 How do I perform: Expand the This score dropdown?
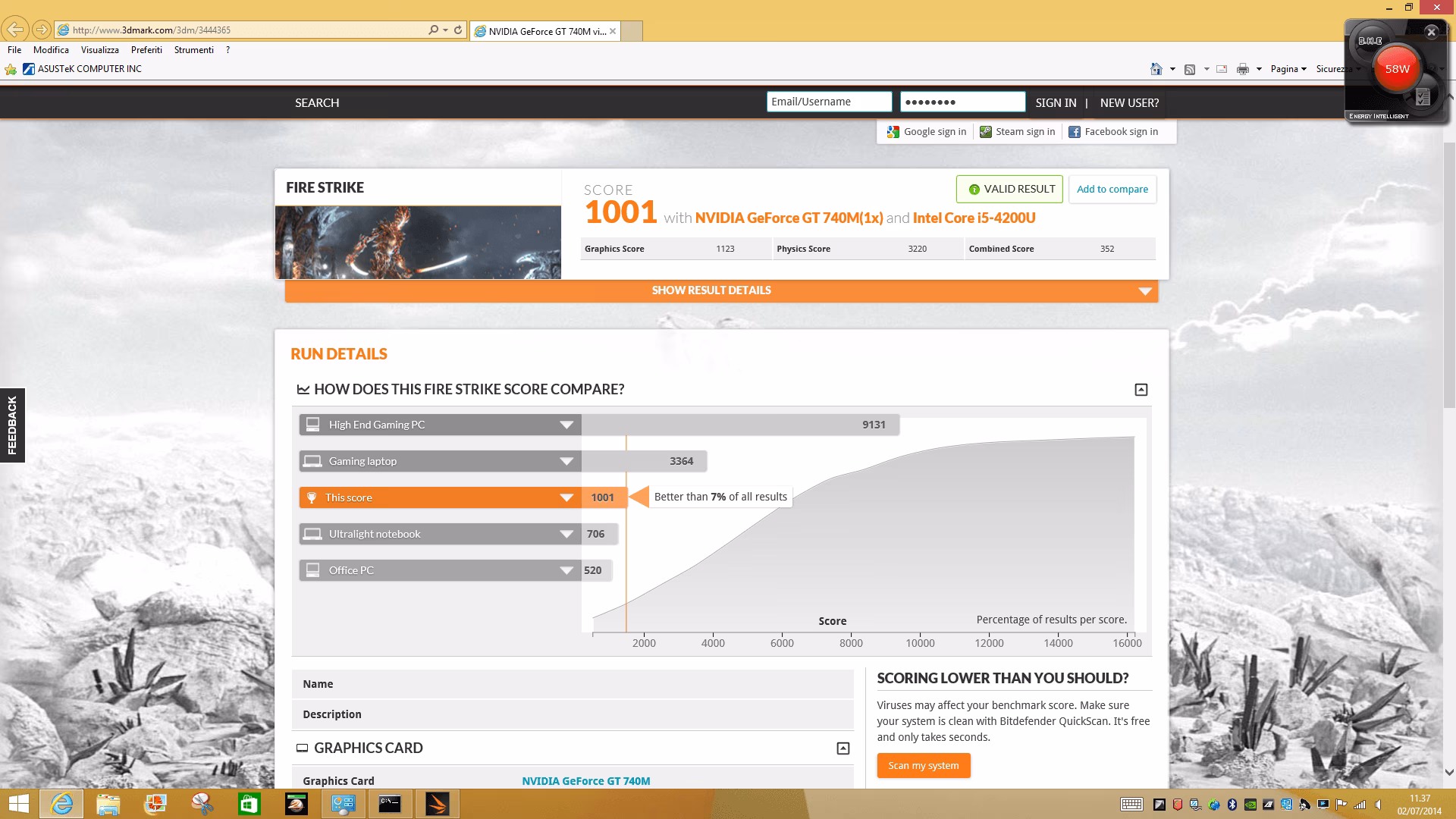click(566, 497)
